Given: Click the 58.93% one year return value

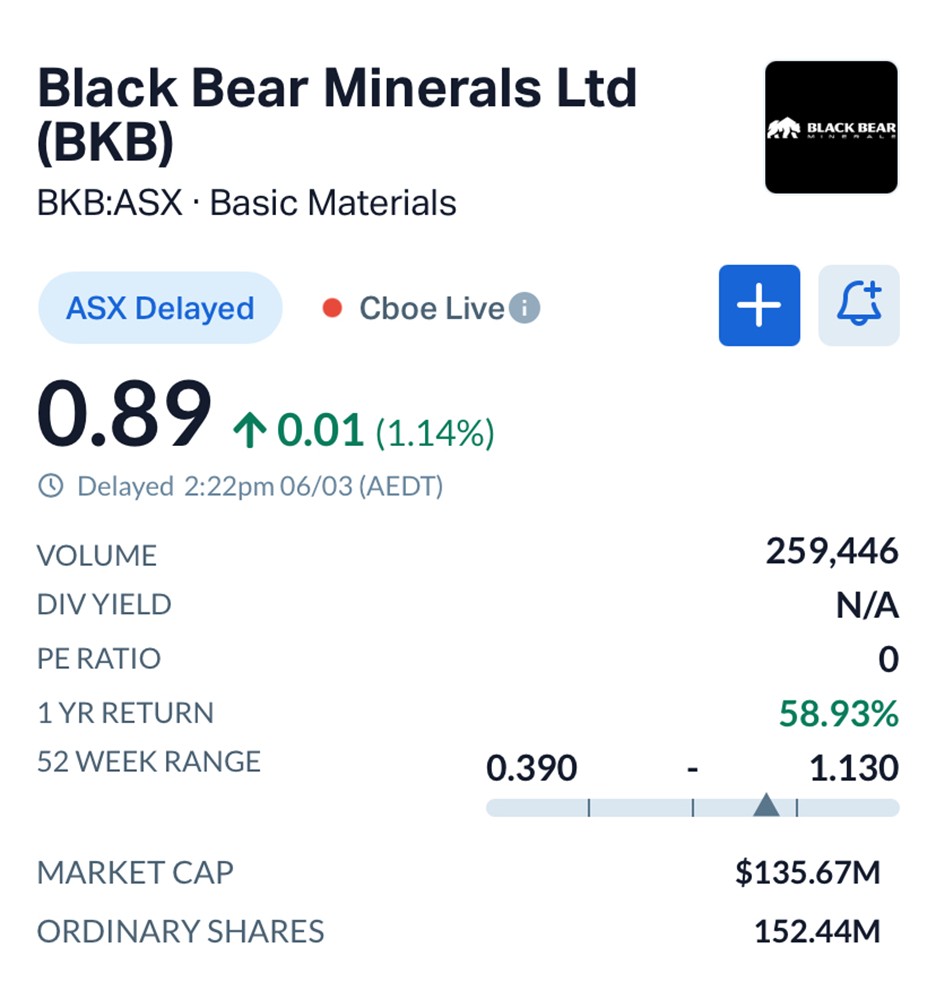Looking at the screenshot, I should [x=839, y=714].
